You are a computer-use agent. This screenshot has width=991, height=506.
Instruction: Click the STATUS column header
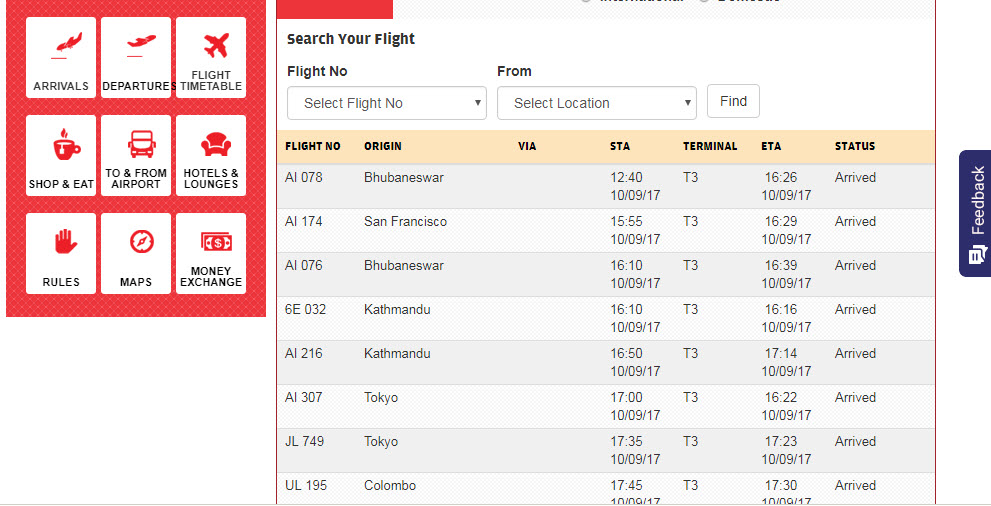(855, 146)
